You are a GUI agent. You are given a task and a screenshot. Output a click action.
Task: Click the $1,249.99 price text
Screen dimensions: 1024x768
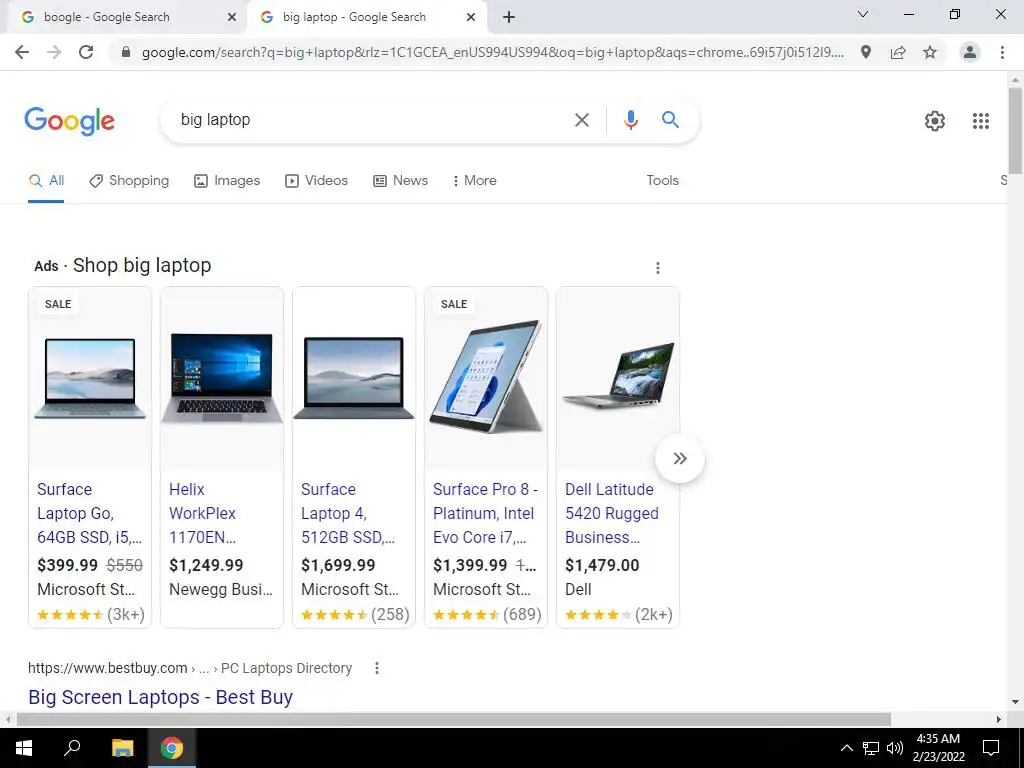coord(206,565)
